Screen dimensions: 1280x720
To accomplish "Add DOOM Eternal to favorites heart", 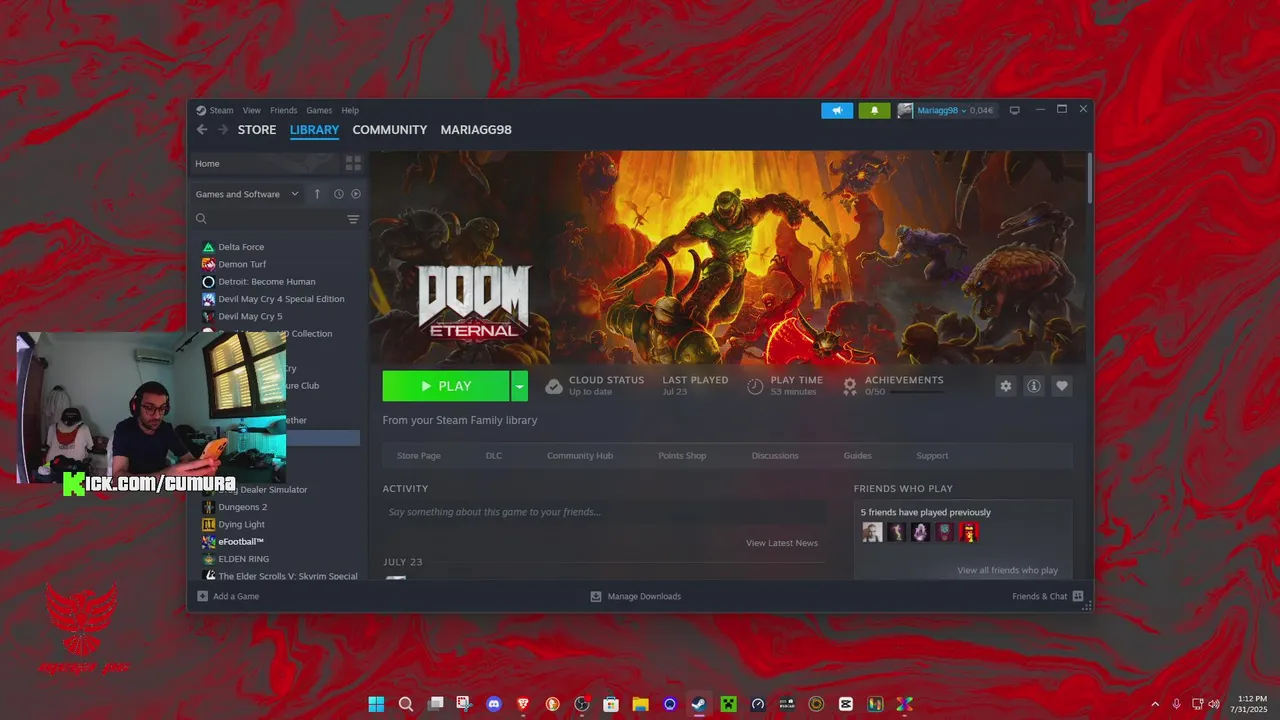I will (x=1062, y=386).
